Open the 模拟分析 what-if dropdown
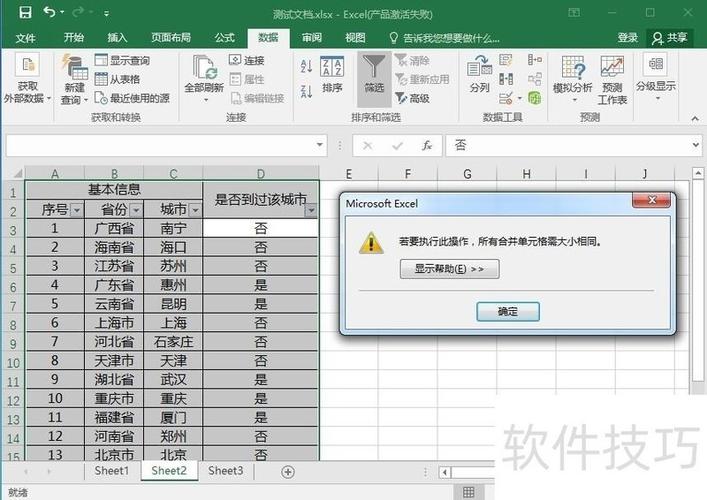707x500 pixels. click(x=573, y=78)
